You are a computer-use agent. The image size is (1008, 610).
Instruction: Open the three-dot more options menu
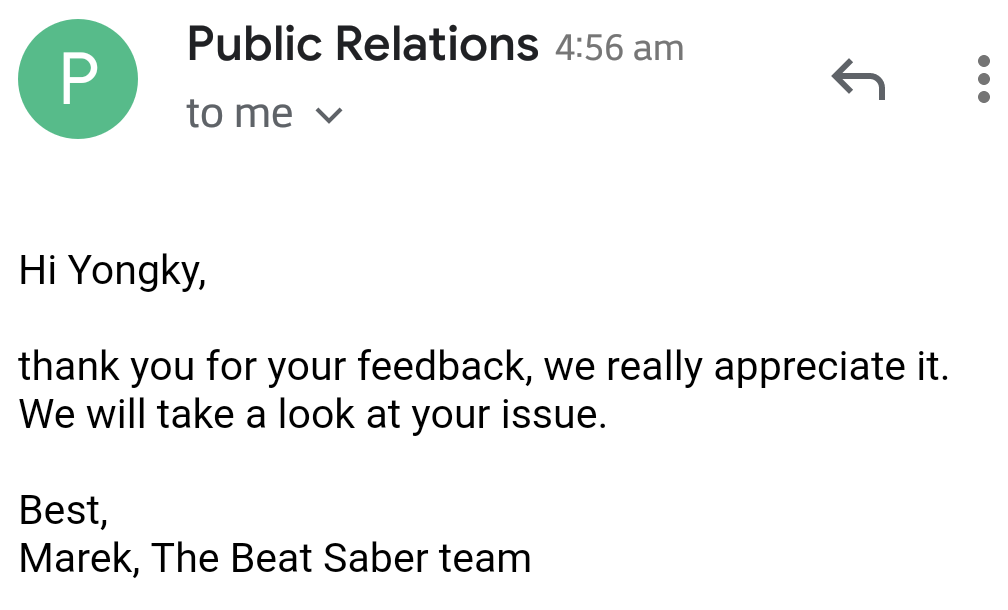tap(983, 79)
